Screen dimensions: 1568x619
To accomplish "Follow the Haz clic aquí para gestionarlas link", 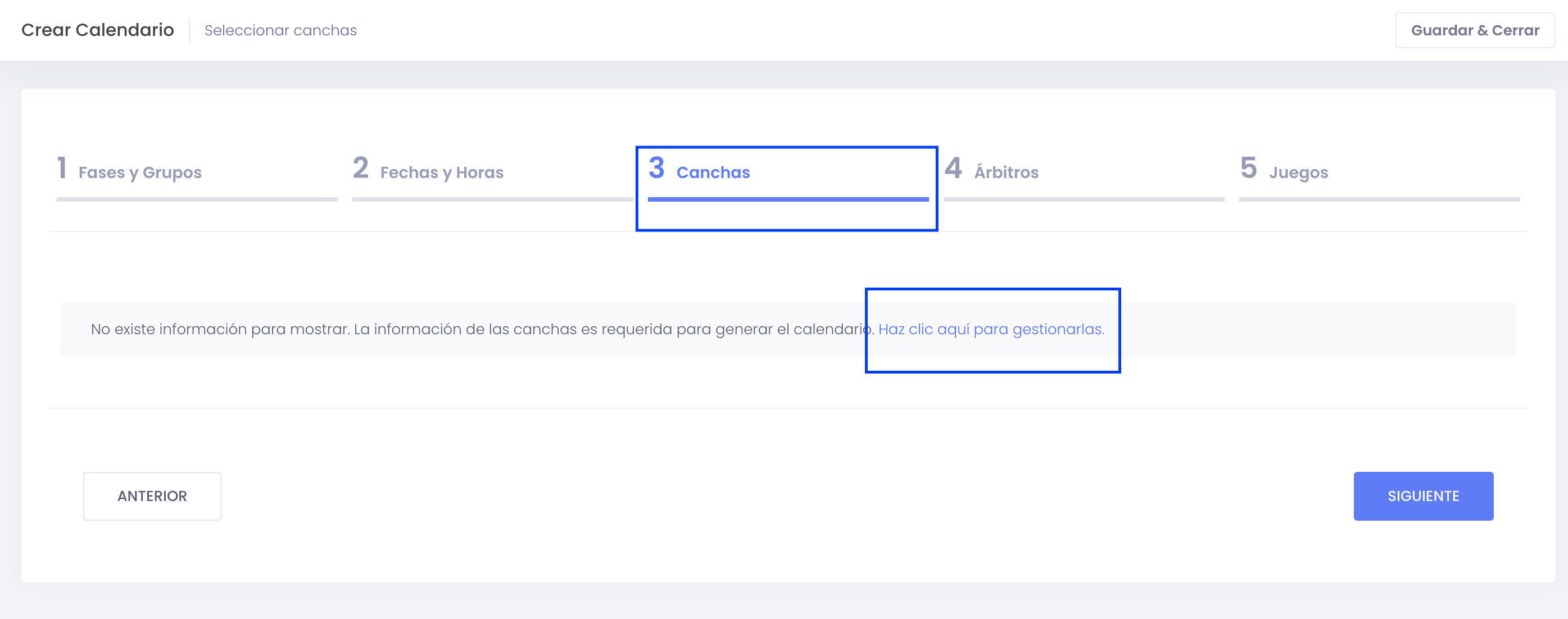I will click(991, 329).
